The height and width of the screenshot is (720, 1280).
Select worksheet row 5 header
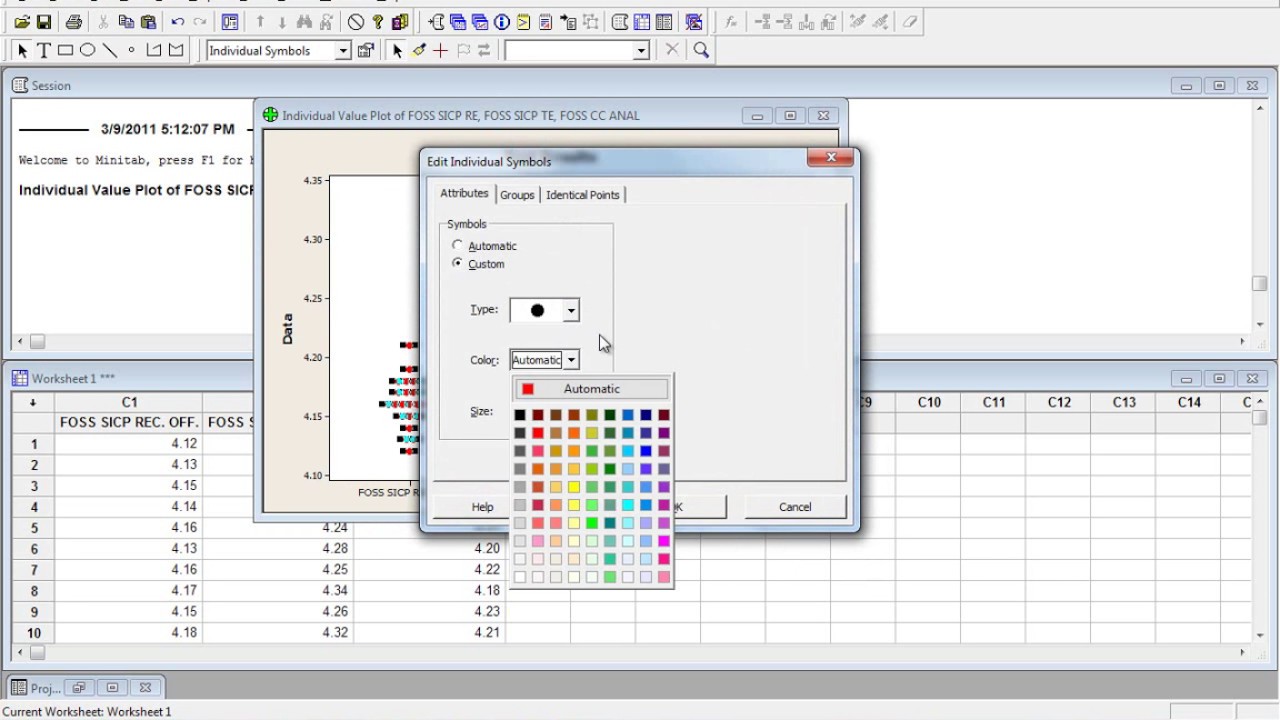(x=34, y=528)
